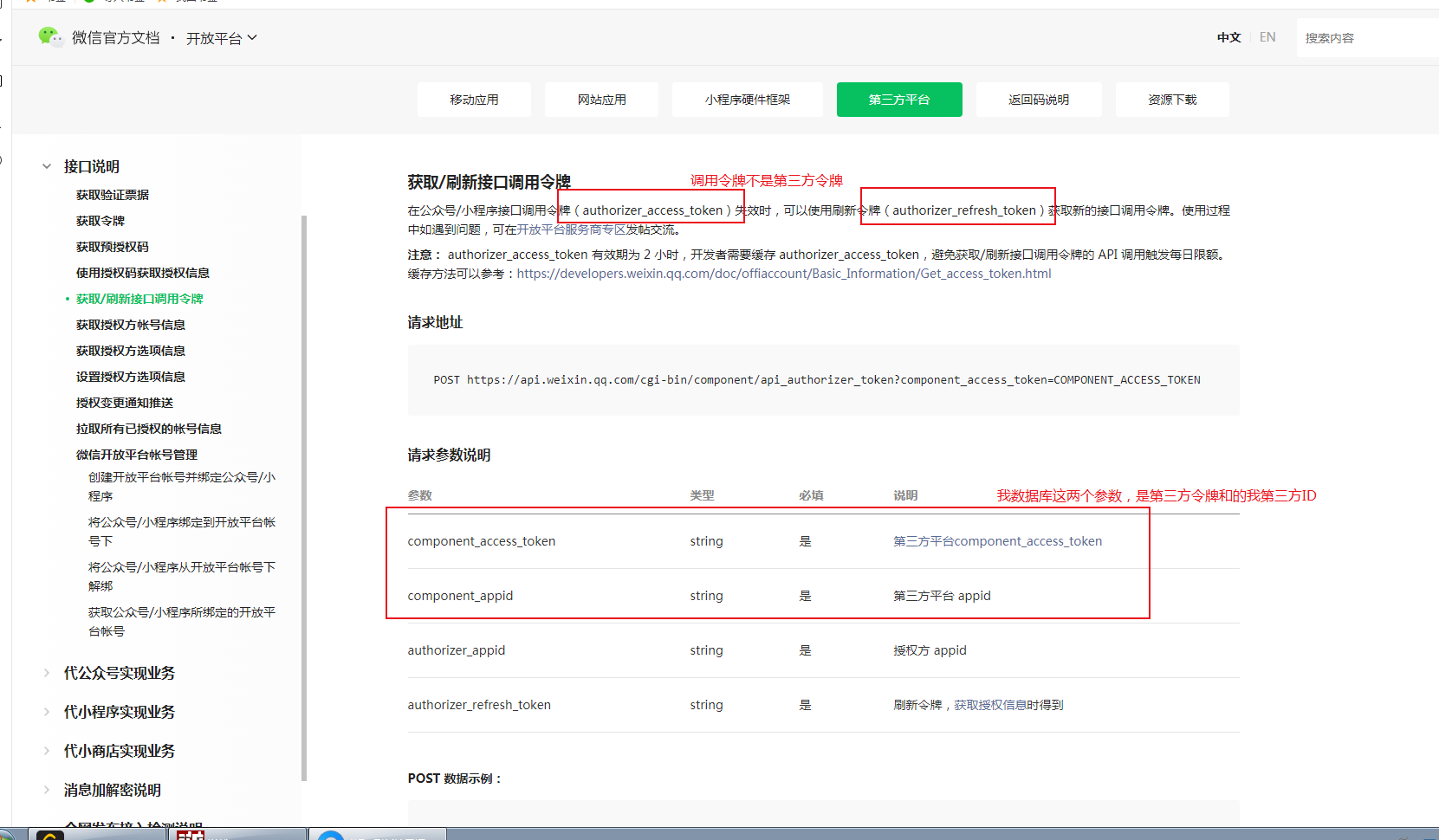
Task: Switch language to 中文
Action: (1228, 37)
